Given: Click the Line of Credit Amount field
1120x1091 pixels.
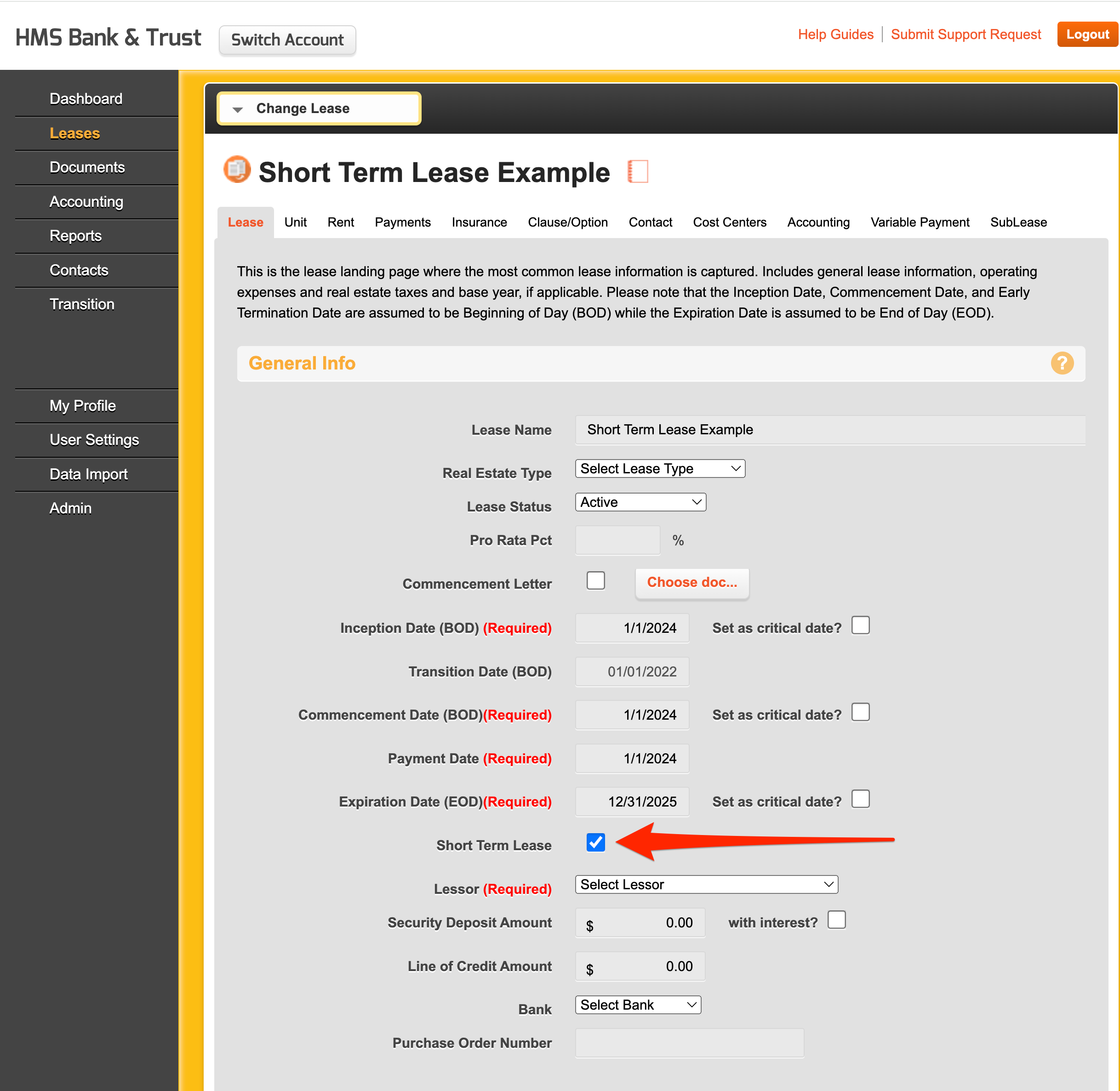Looking at the screenshot, I should click(640, 966).
